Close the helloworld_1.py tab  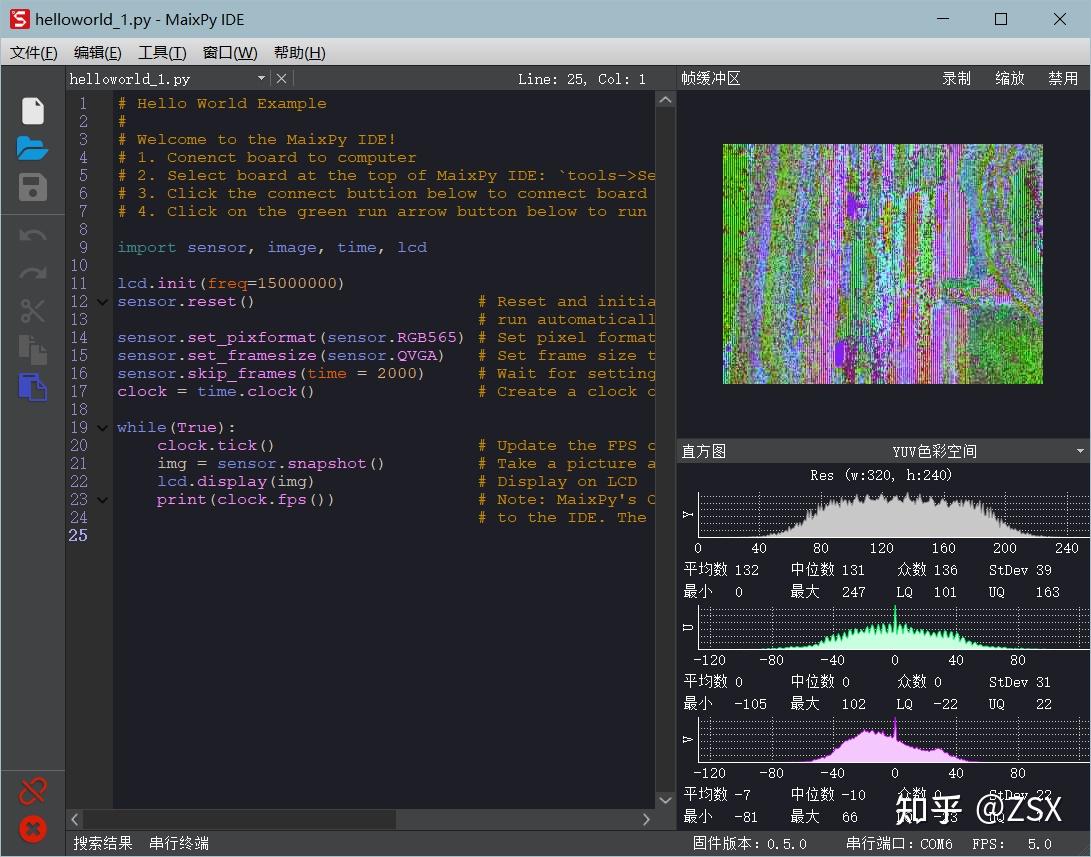[x=282, y=78]
